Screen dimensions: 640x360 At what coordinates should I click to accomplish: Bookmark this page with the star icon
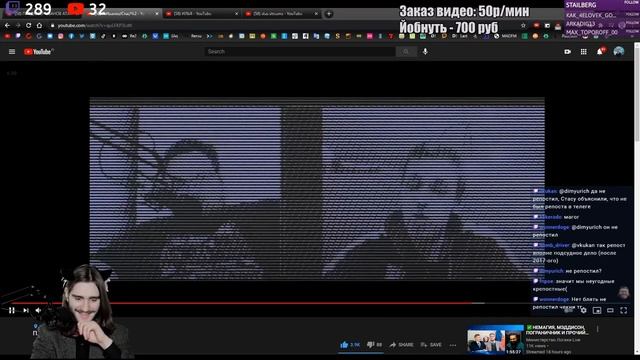click(x=523, y=25)
